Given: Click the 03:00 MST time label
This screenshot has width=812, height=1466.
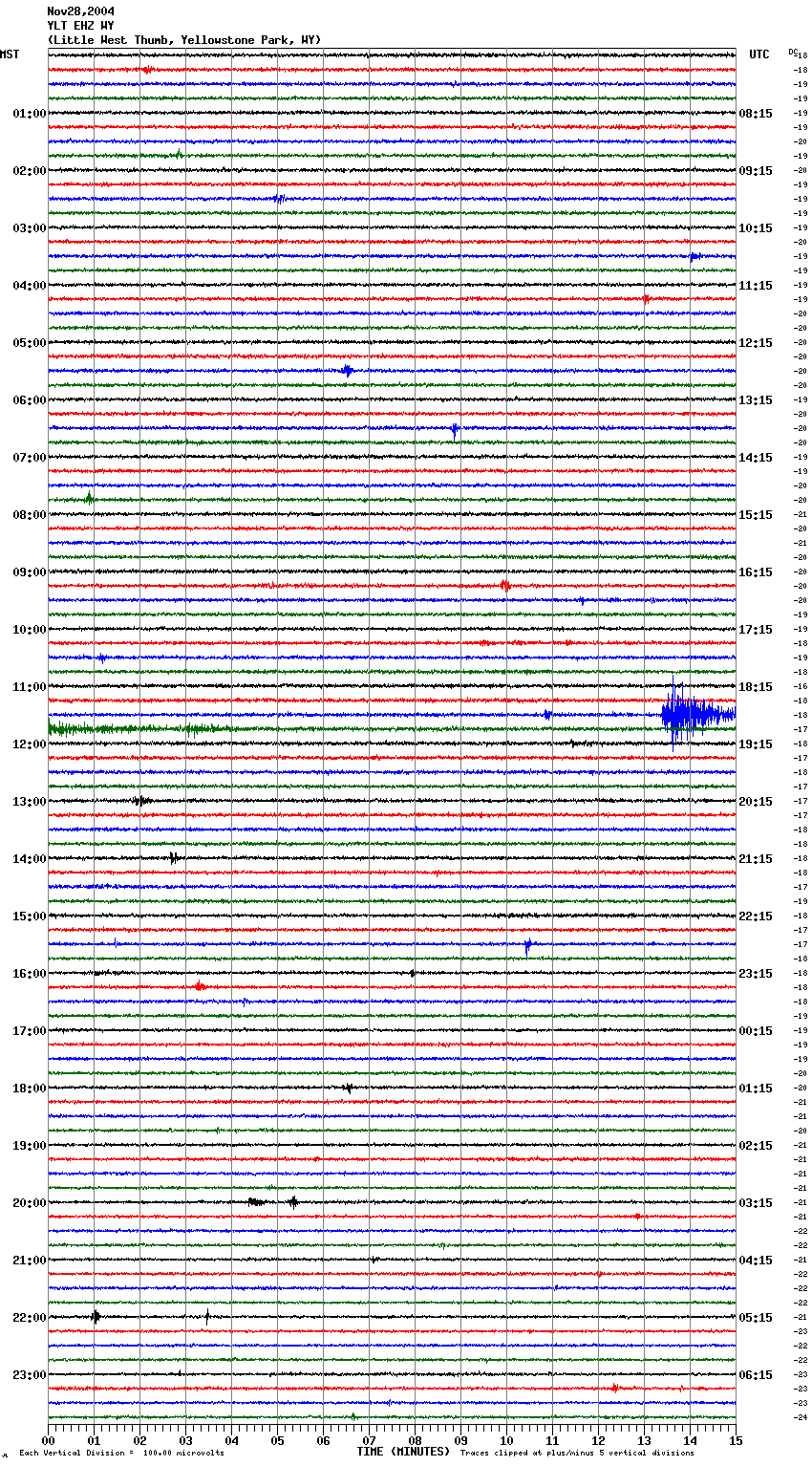Looking at the screenshot, I should [29, 228].
